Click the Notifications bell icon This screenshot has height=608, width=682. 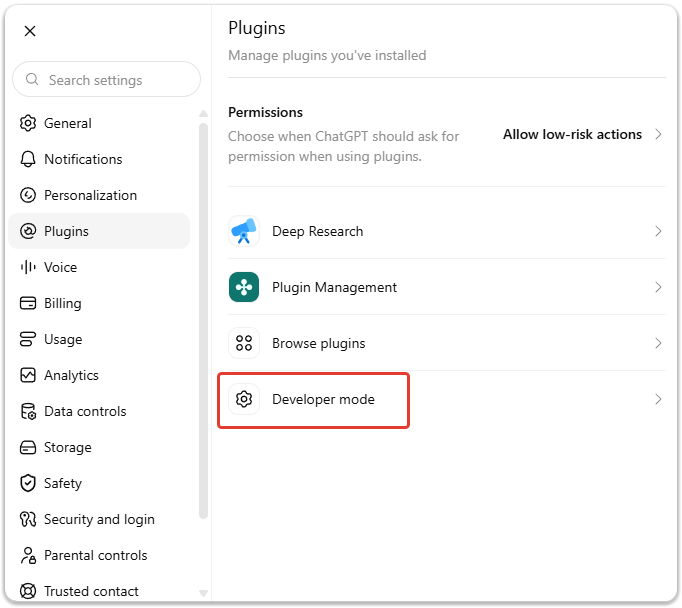(x=28, y=159)
